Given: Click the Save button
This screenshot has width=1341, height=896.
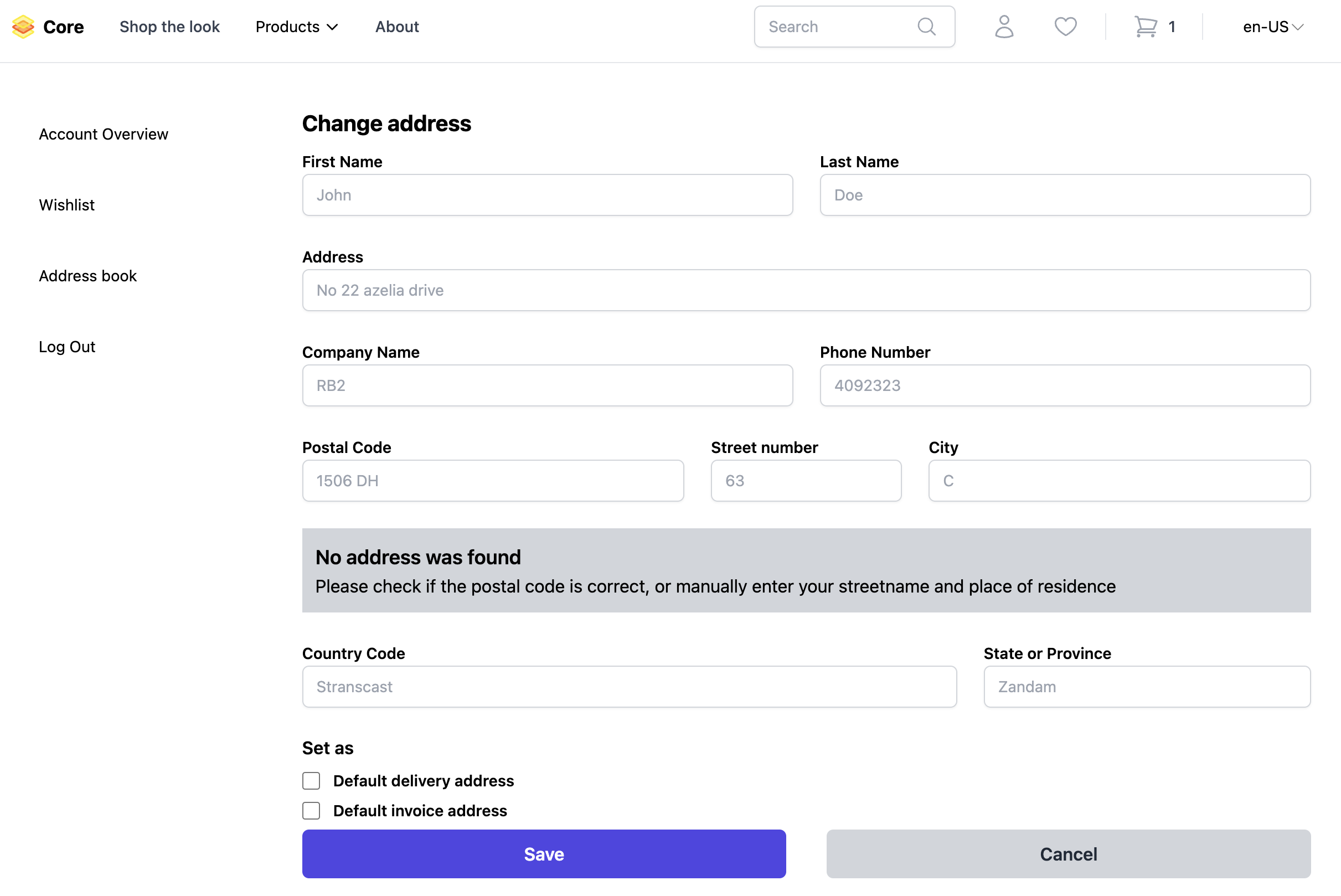Looking at the screenshot, I should click(543, 854).
